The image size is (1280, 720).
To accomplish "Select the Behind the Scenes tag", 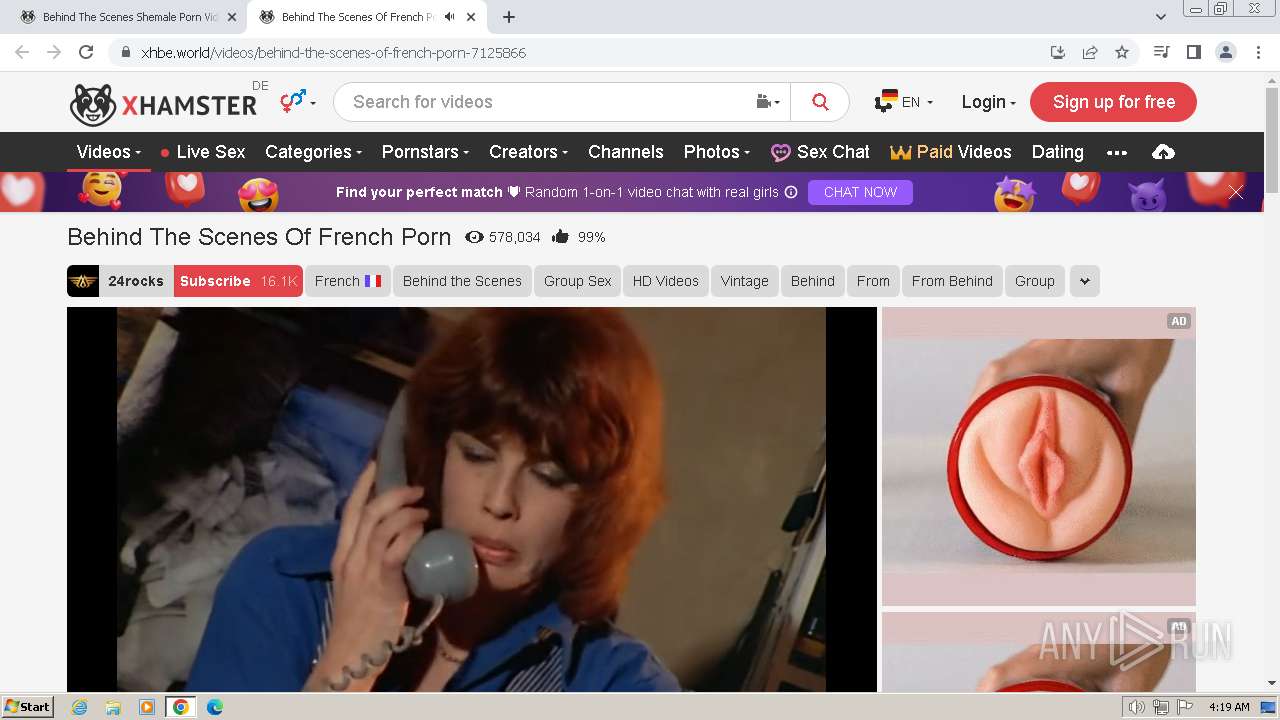I will pos(462,281).
